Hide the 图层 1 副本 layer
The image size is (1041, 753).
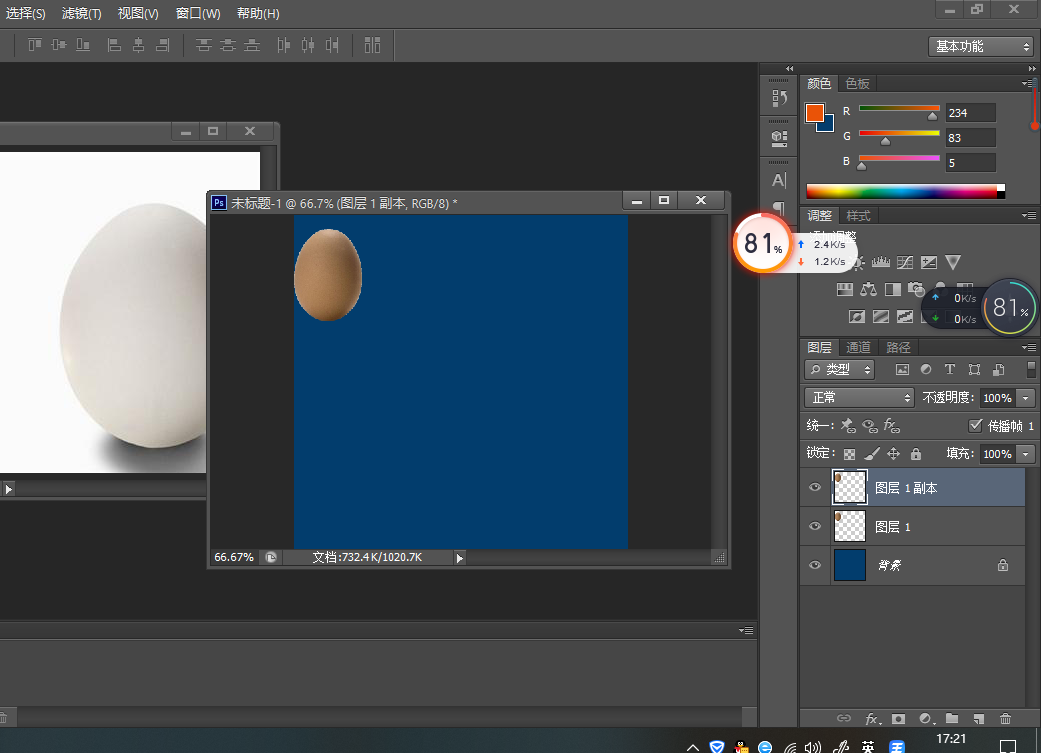tap(815, 488)
